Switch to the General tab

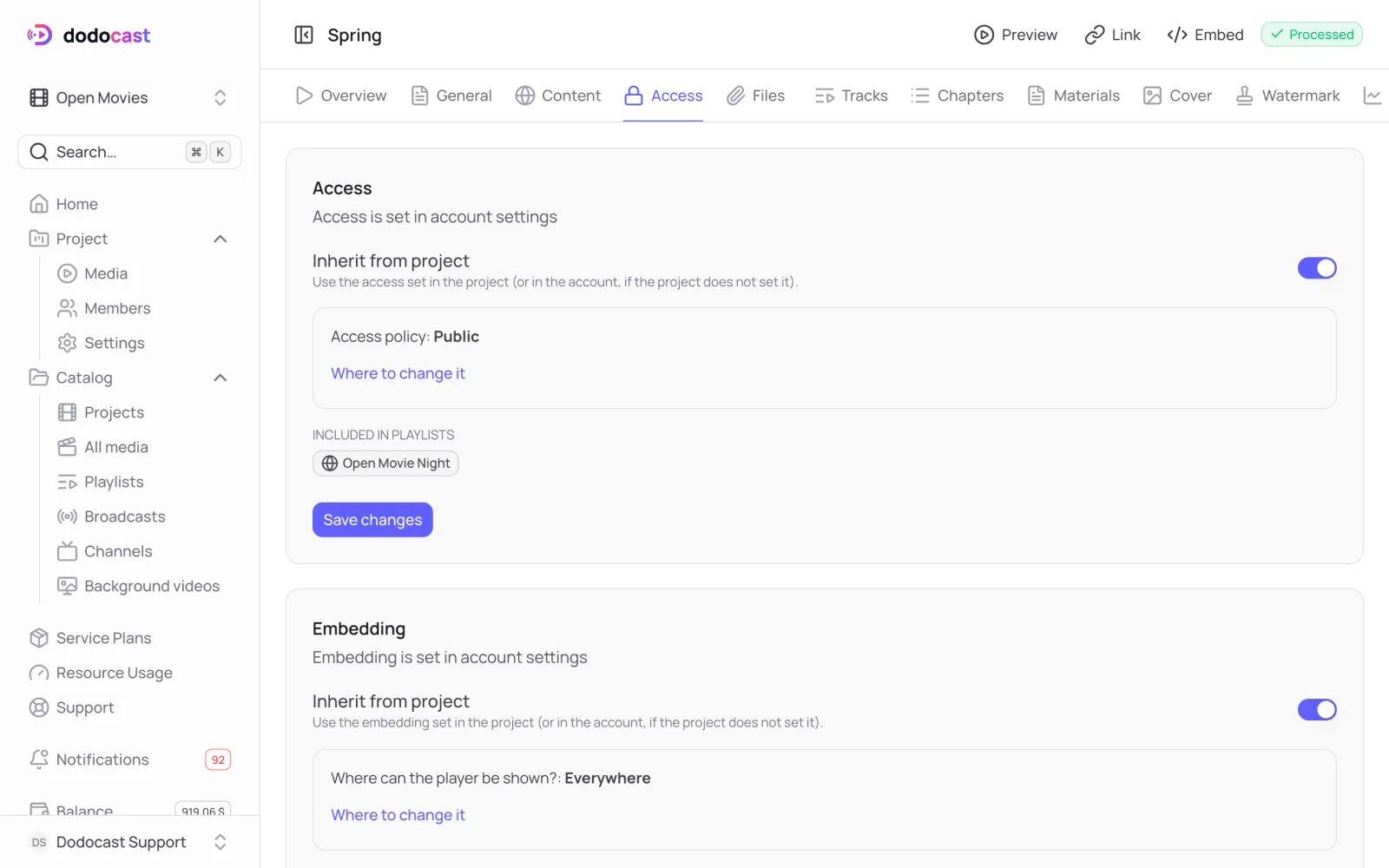451,95
